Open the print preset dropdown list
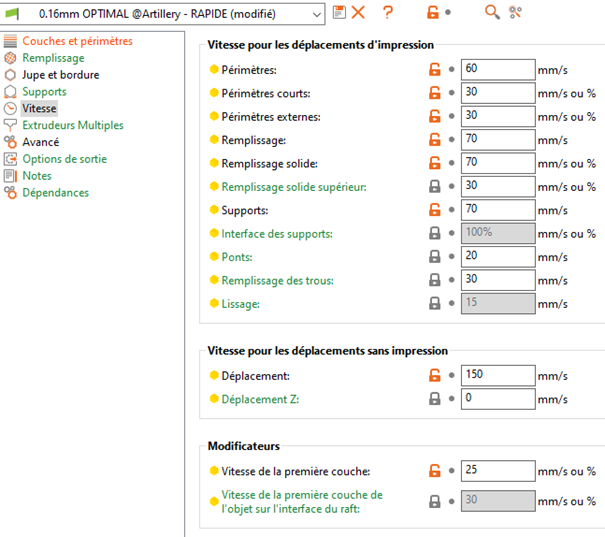Screen dimensions: 605x537 tap(316, 13)
